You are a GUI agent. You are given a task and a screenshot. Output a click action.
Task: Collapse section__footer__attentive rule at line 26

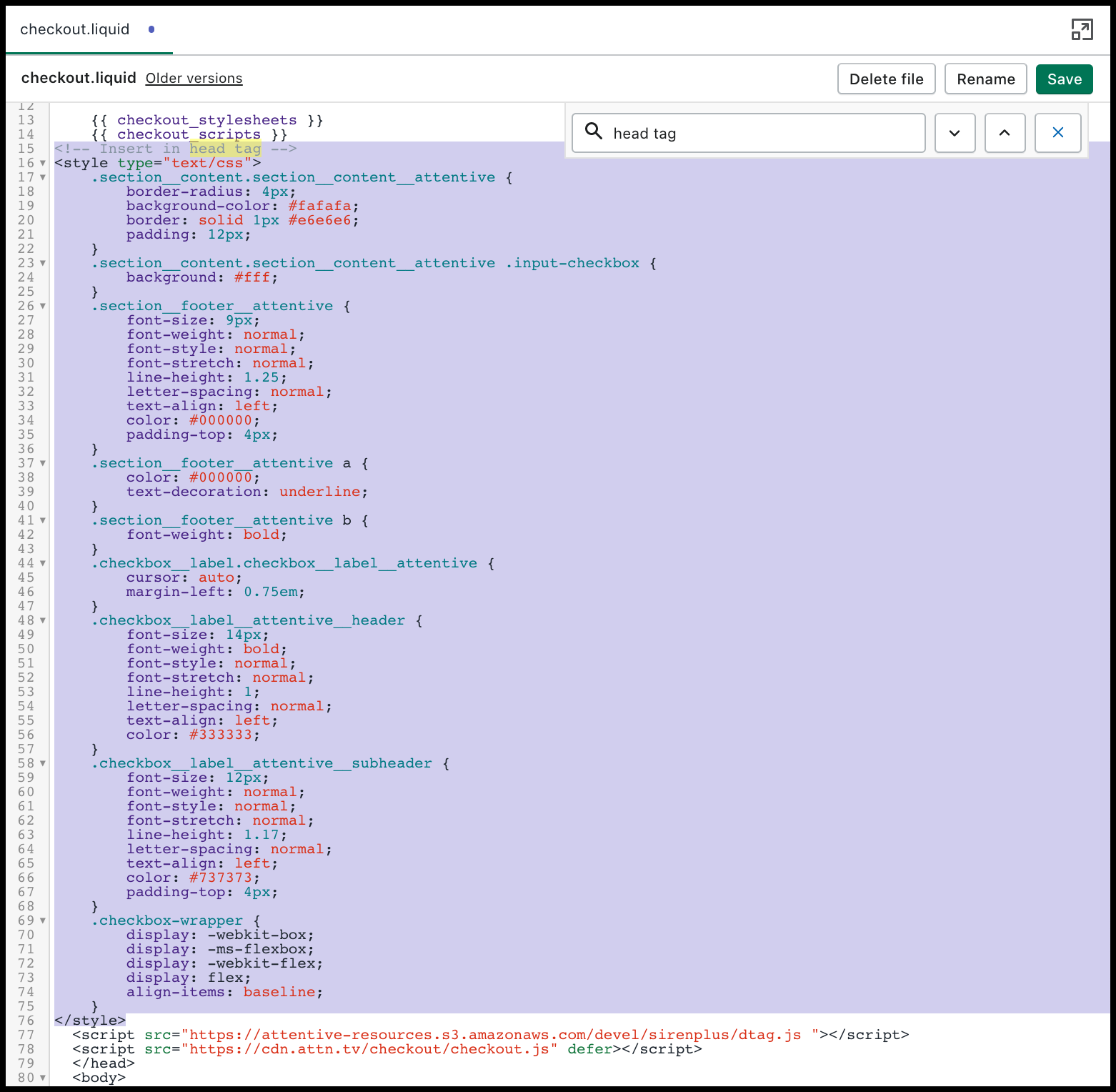tap(43, 307)
